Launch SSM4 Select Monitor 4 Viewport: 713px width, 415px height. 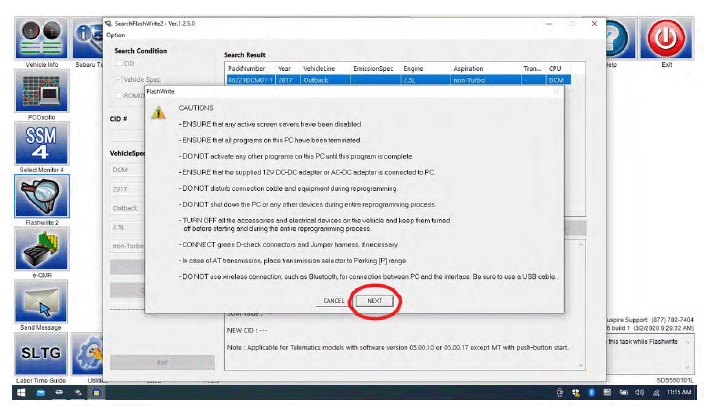tap(41, 144)
